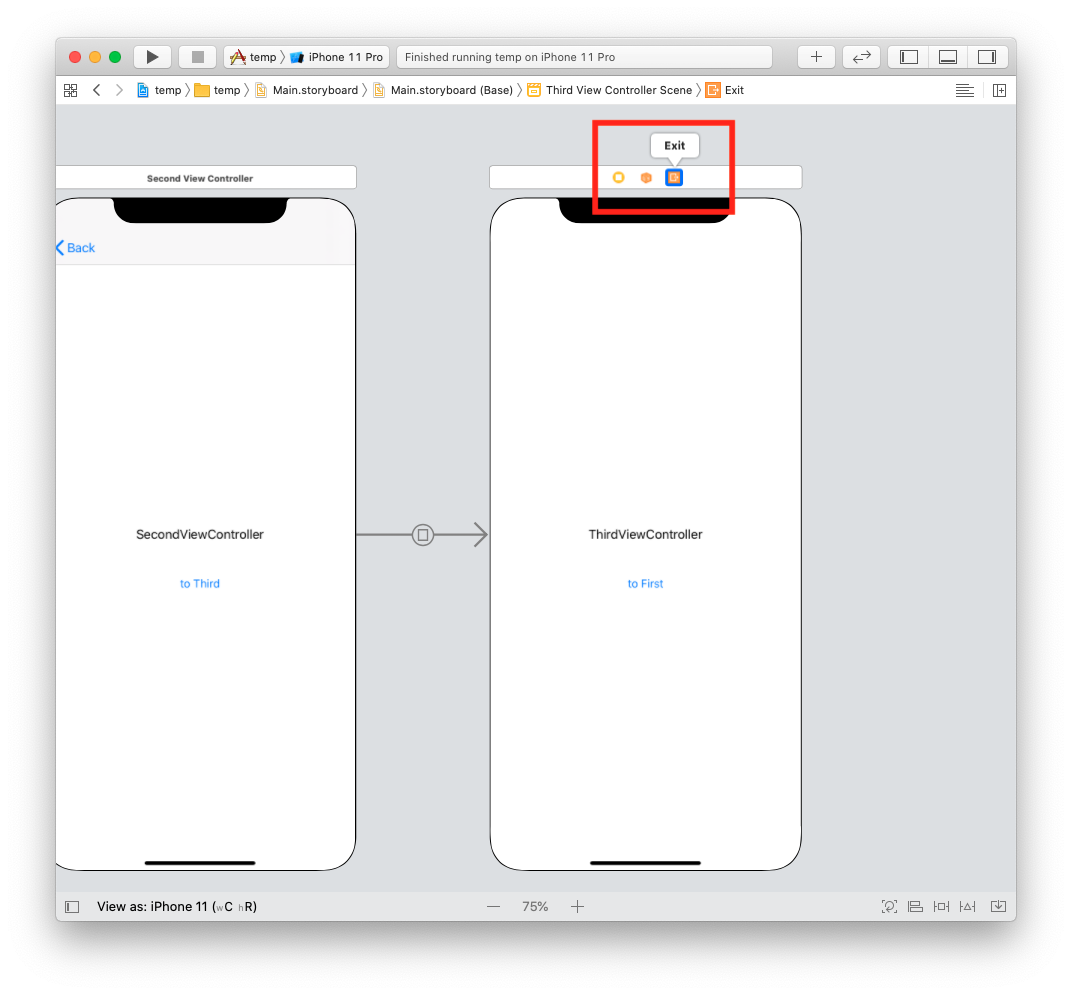This screenshot has height=995, width=1072.
Task: Add an editor on the right
Action: (1000, 90)
